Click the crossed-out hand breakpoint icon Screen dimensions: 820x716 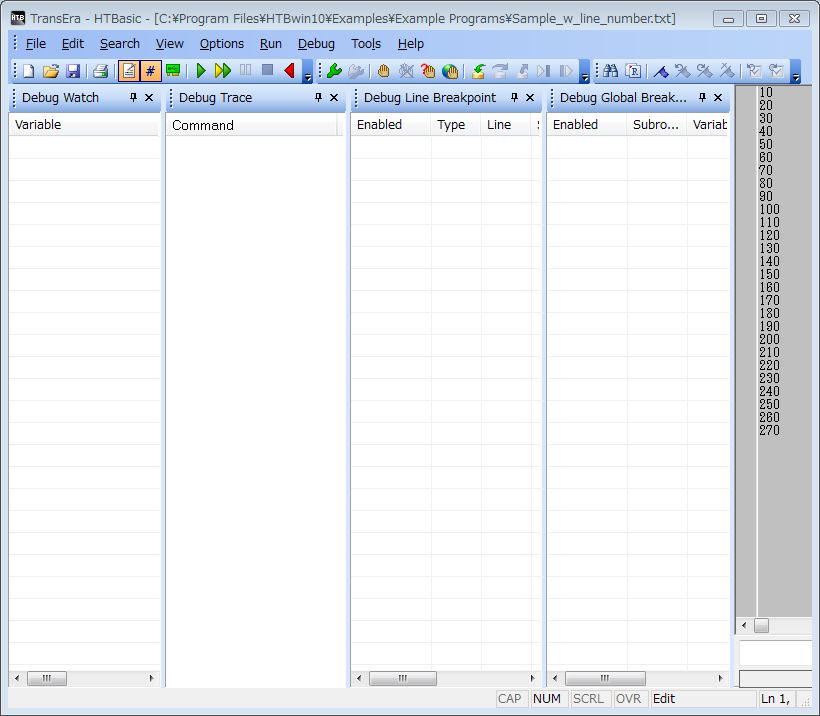pyautogui.click(x=406, y=71)
